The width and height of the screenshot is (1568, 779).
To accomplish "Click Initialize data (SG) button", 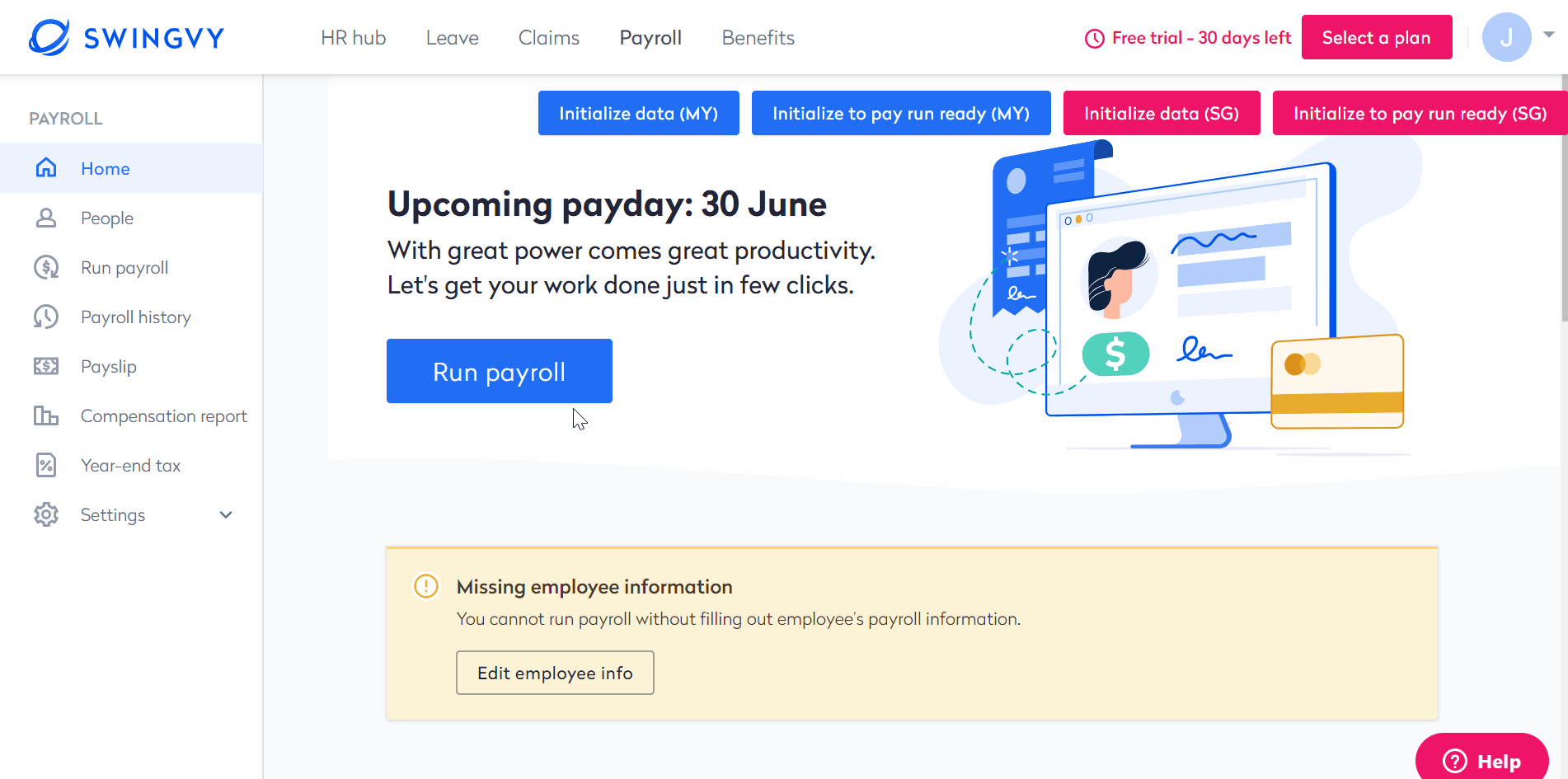I will click(x=1162, y=113).
